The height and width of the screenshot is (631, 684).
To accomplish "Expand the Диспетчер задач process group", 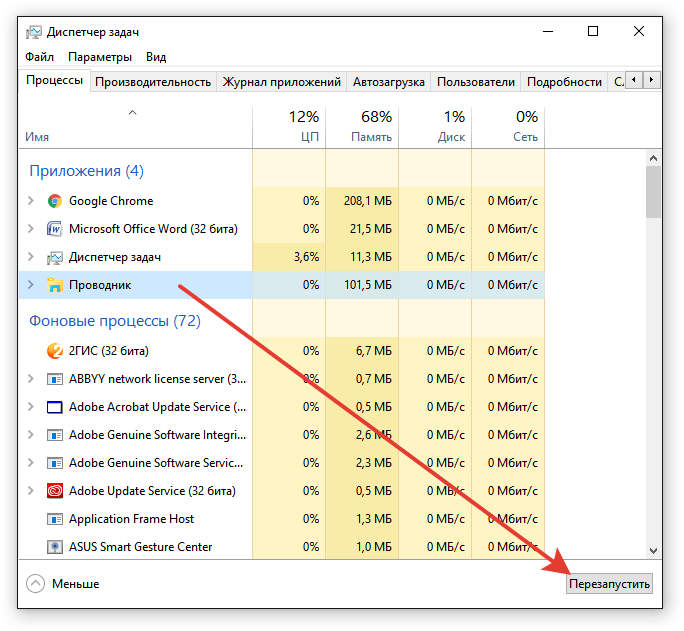I will (x=31, y=256).
